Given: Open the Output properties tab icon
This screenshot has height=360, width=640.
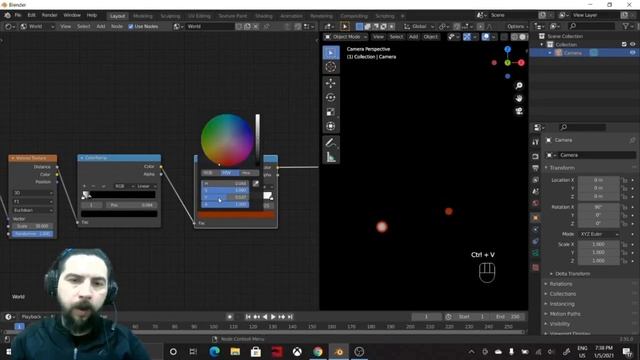Looking at the screenshot, I should [536, 168].
